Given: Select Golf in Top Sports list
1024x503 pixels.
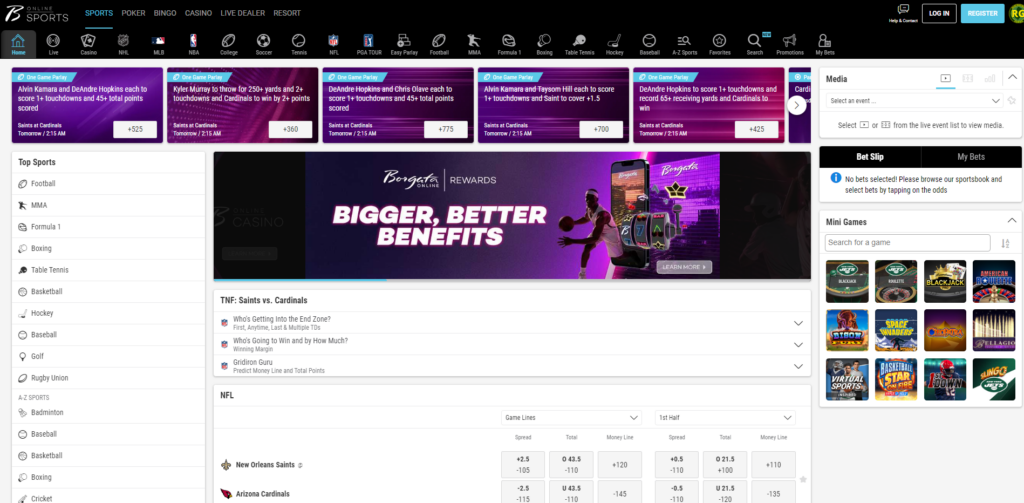Looking at the screenshot, I should 108,356.
